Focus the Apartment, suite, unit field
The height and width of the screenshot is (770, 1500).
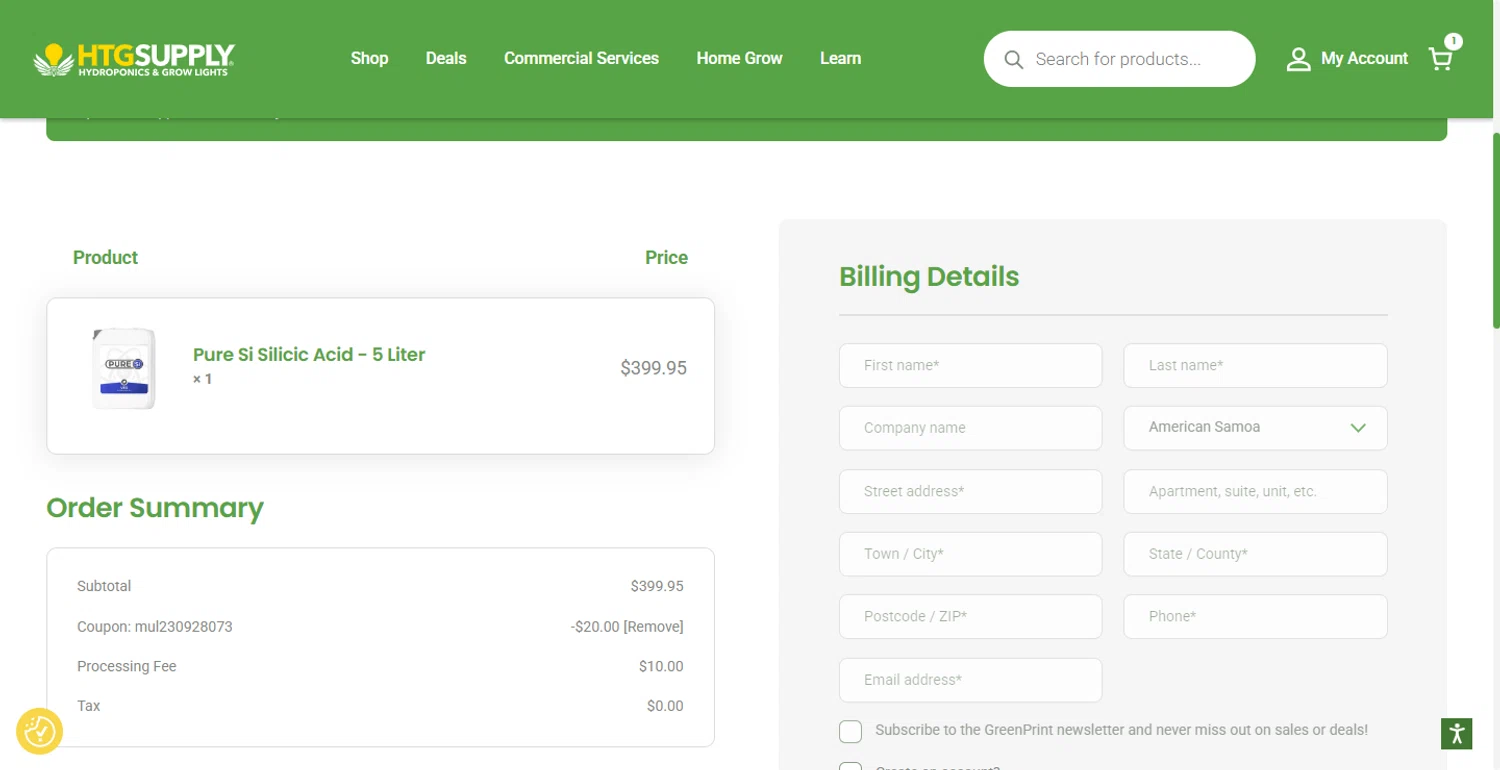[1255, 492]
